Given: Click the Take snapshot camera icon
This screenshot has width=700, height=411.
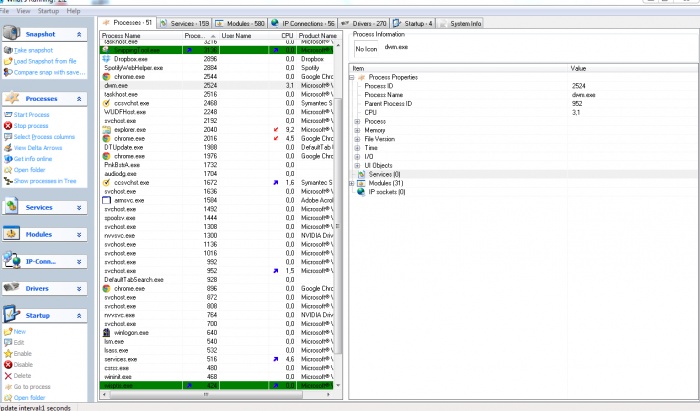Looking at the screenshot, I should pyautogui.click(x=8, y=50).
